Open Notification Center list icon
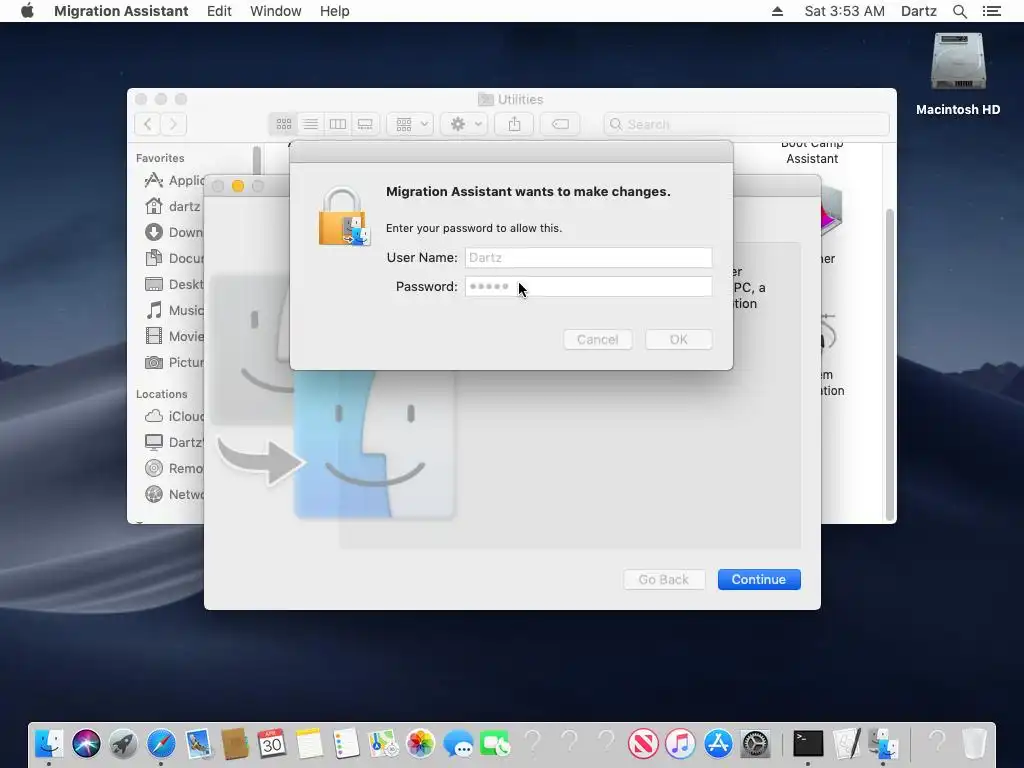 click(991, 11)
